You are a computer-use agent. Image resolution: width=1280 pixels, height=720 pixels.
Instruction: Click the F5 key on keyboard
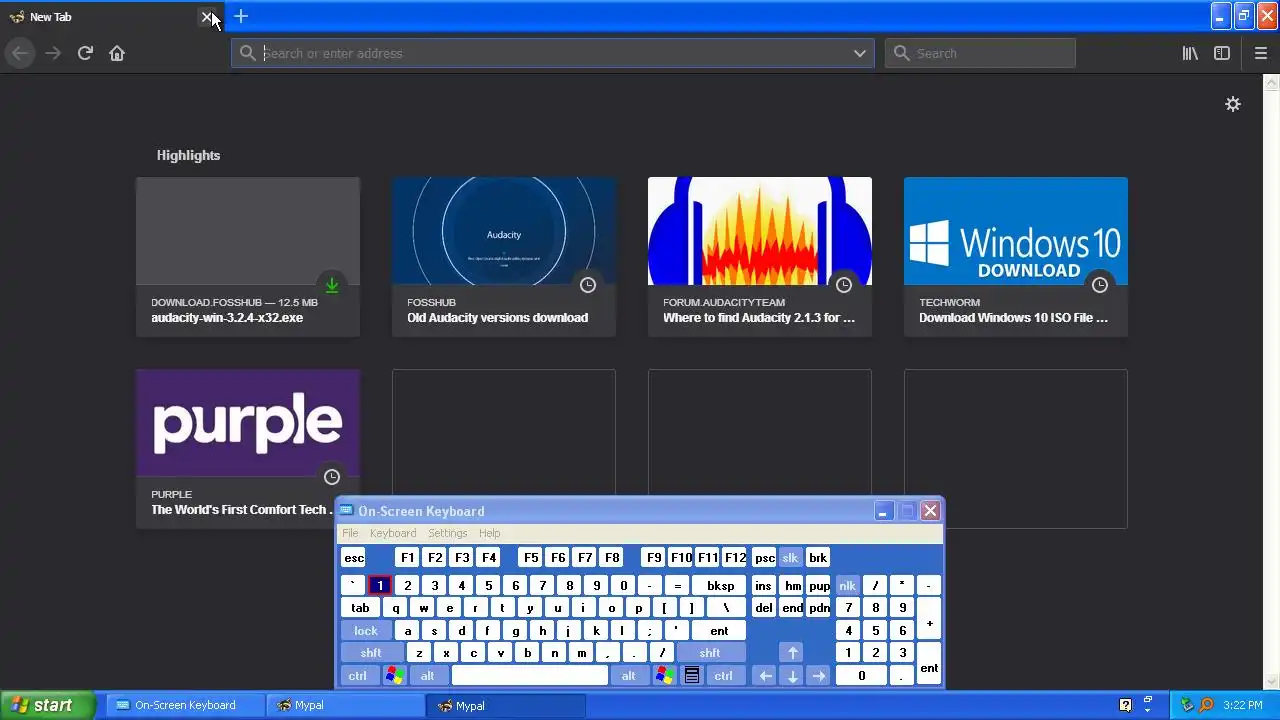click(x=530, y=558)
